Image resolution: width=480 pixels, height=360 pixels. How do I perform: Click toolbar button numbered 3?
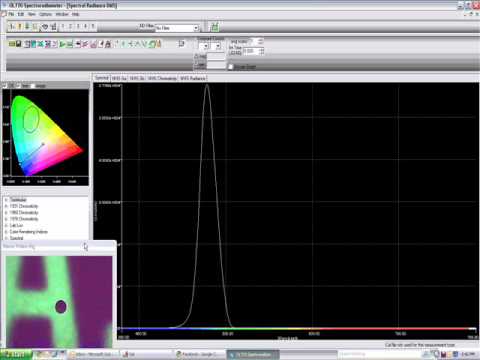tap(78, 26)
